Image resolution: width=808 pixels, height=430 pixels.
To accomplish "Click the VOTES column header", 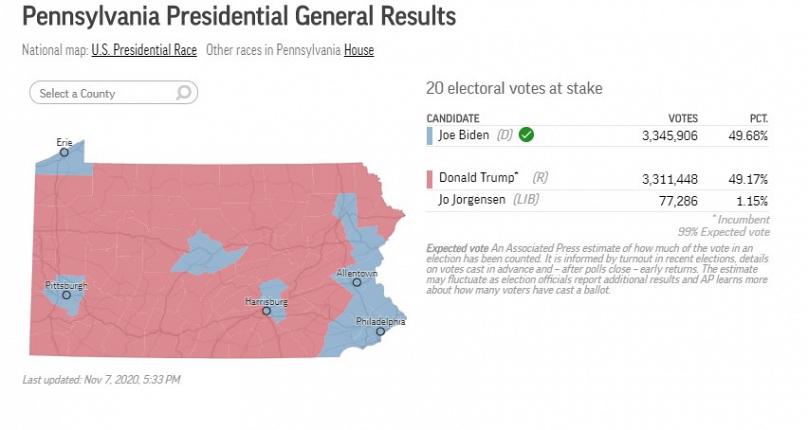I will pyautogui.click(x=683, y=119).
